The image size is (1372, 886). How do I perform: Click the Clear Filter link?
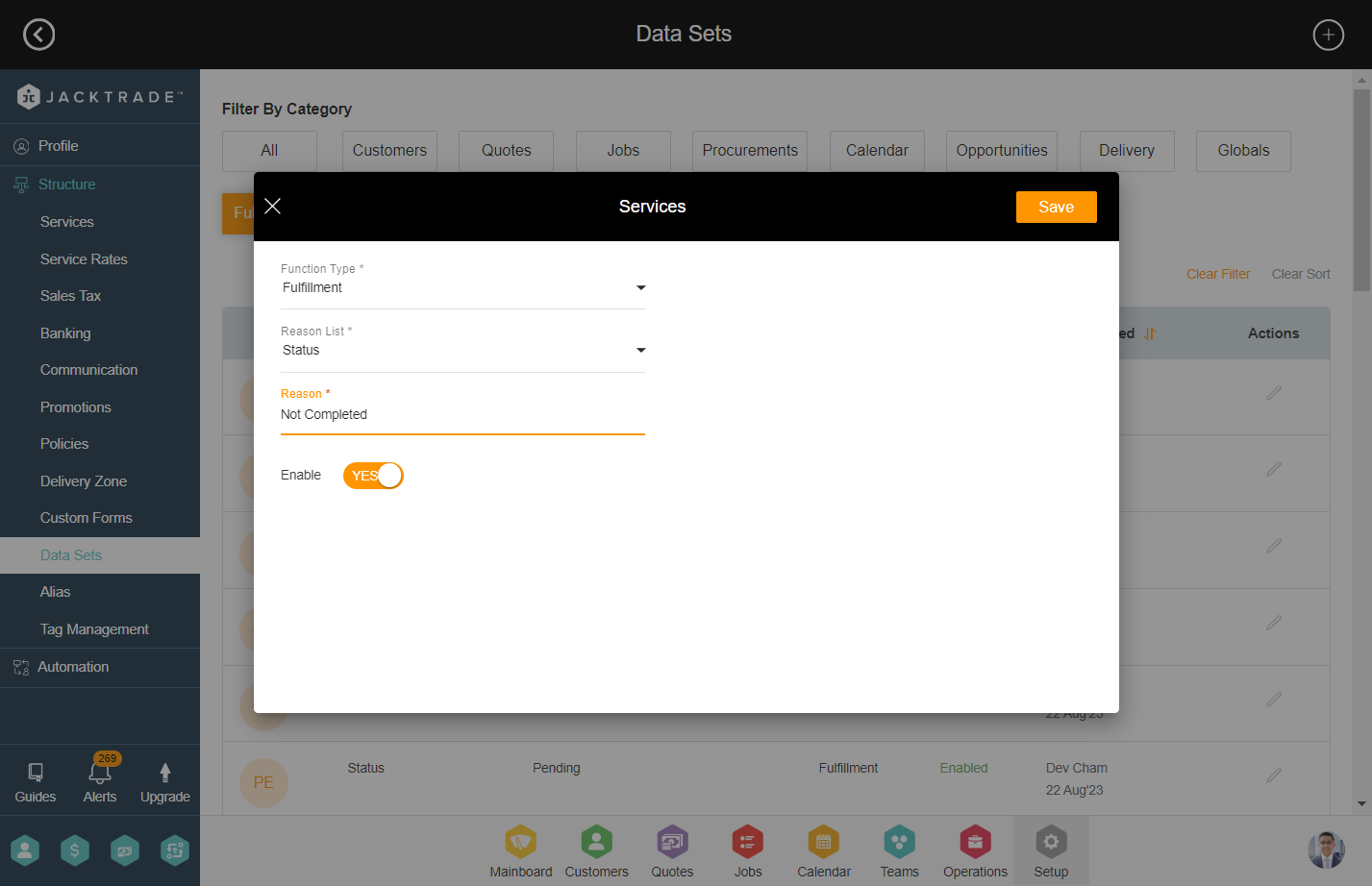pos(1218,274)
